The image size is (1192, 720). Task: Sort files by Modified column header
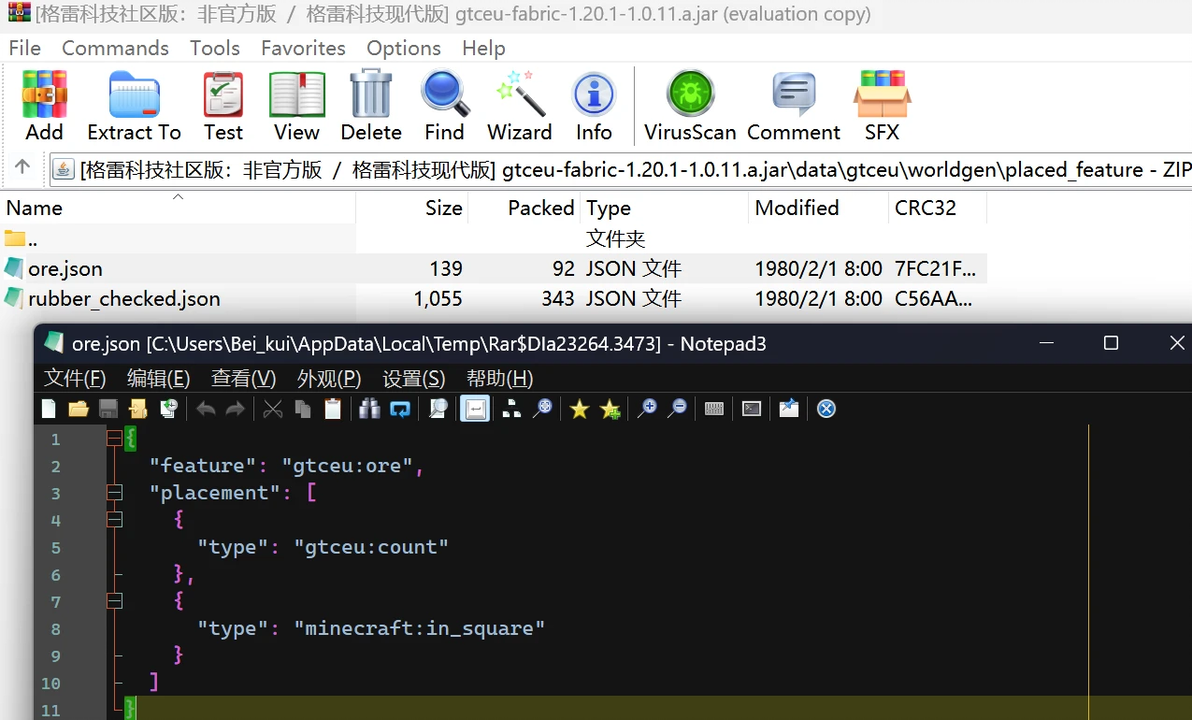click(x=818, y=208)
